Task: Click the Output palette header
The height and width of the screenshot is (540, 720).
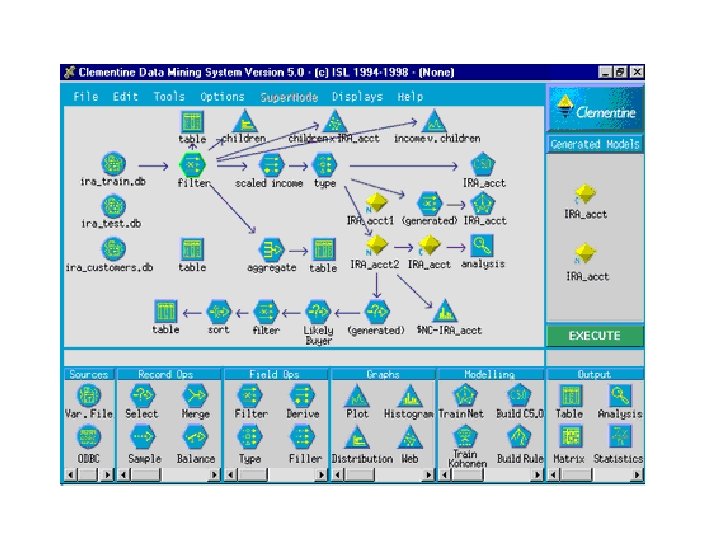Action: coord(595,374)
